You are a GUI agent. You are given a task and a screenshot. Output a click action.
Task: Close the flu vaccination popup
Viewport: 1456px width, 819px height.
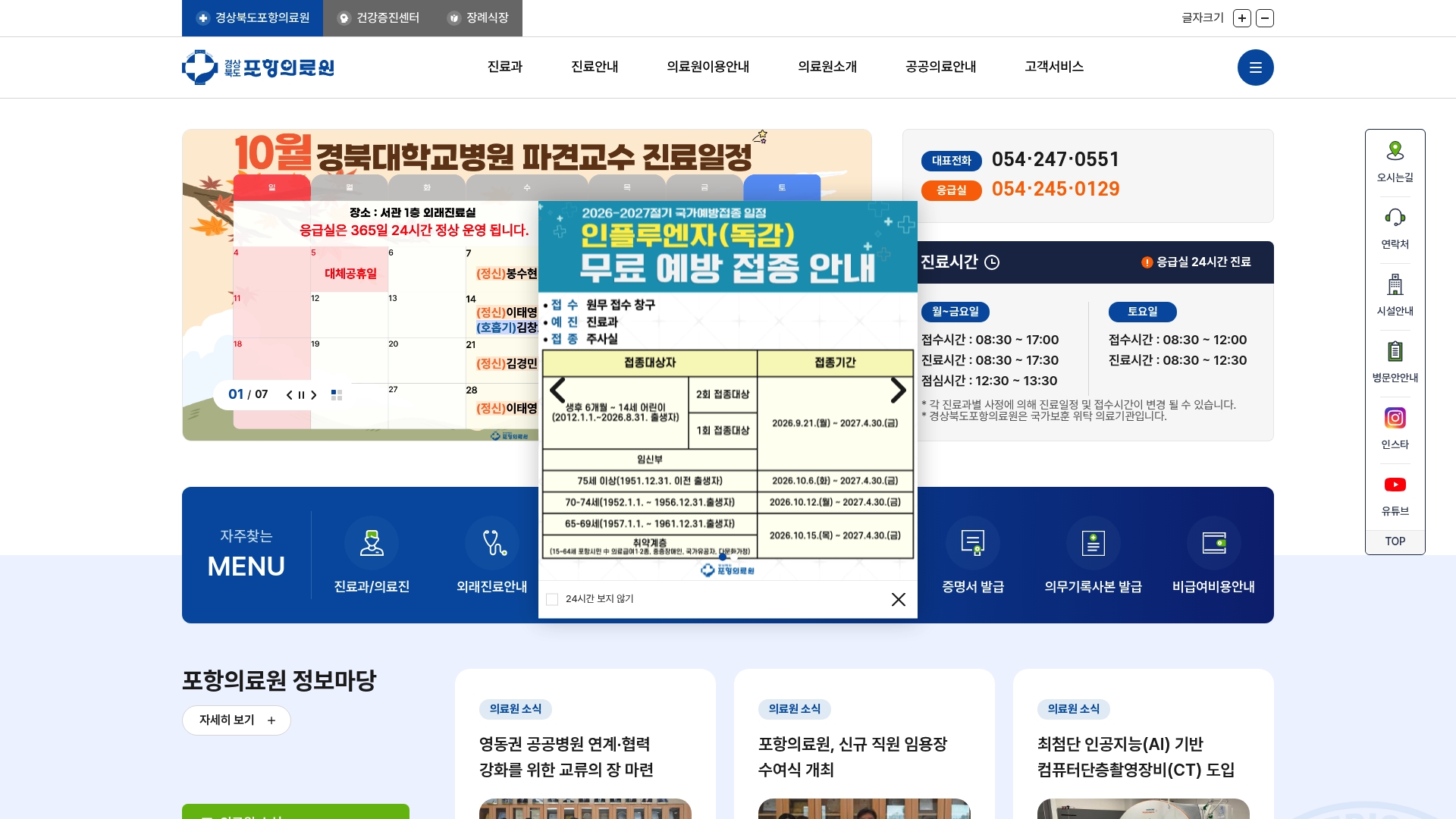[x=899, y=599]
